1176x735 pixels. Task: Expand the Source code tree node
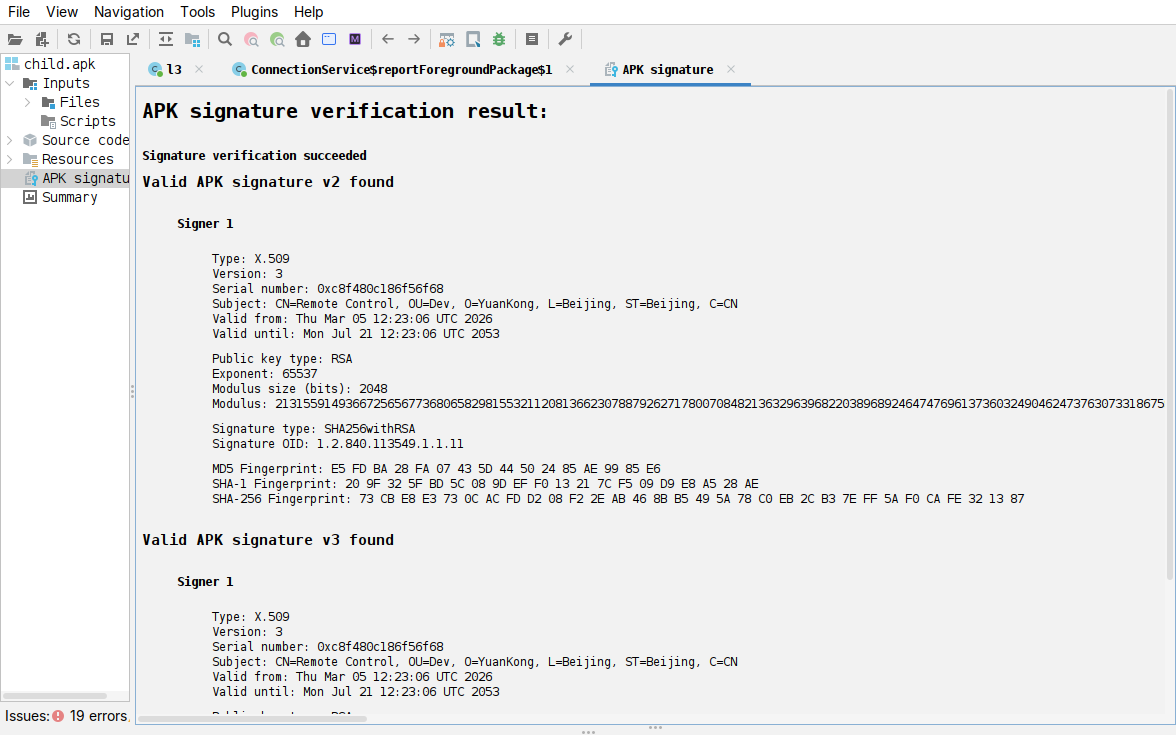coord(10,140)
